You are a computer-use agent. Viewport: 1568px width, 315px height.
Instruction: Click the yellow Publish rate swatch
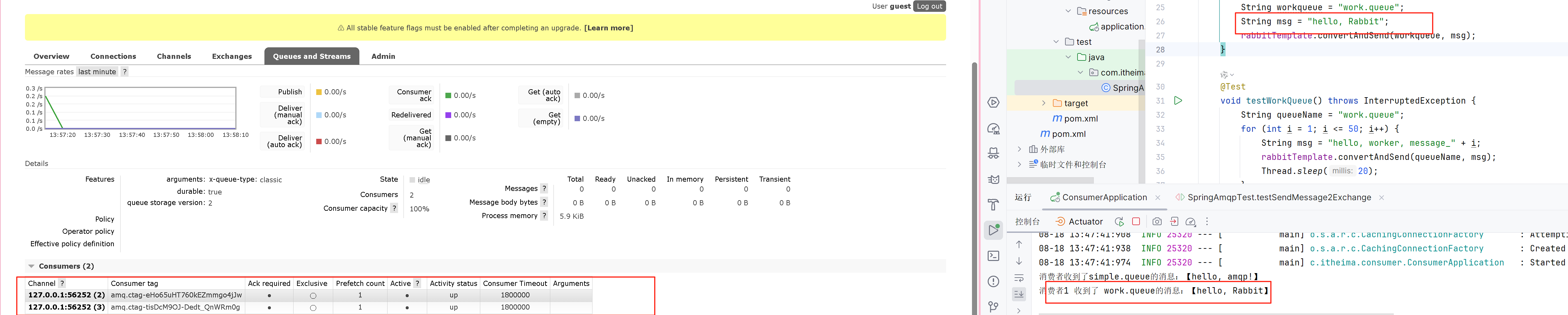319,92
